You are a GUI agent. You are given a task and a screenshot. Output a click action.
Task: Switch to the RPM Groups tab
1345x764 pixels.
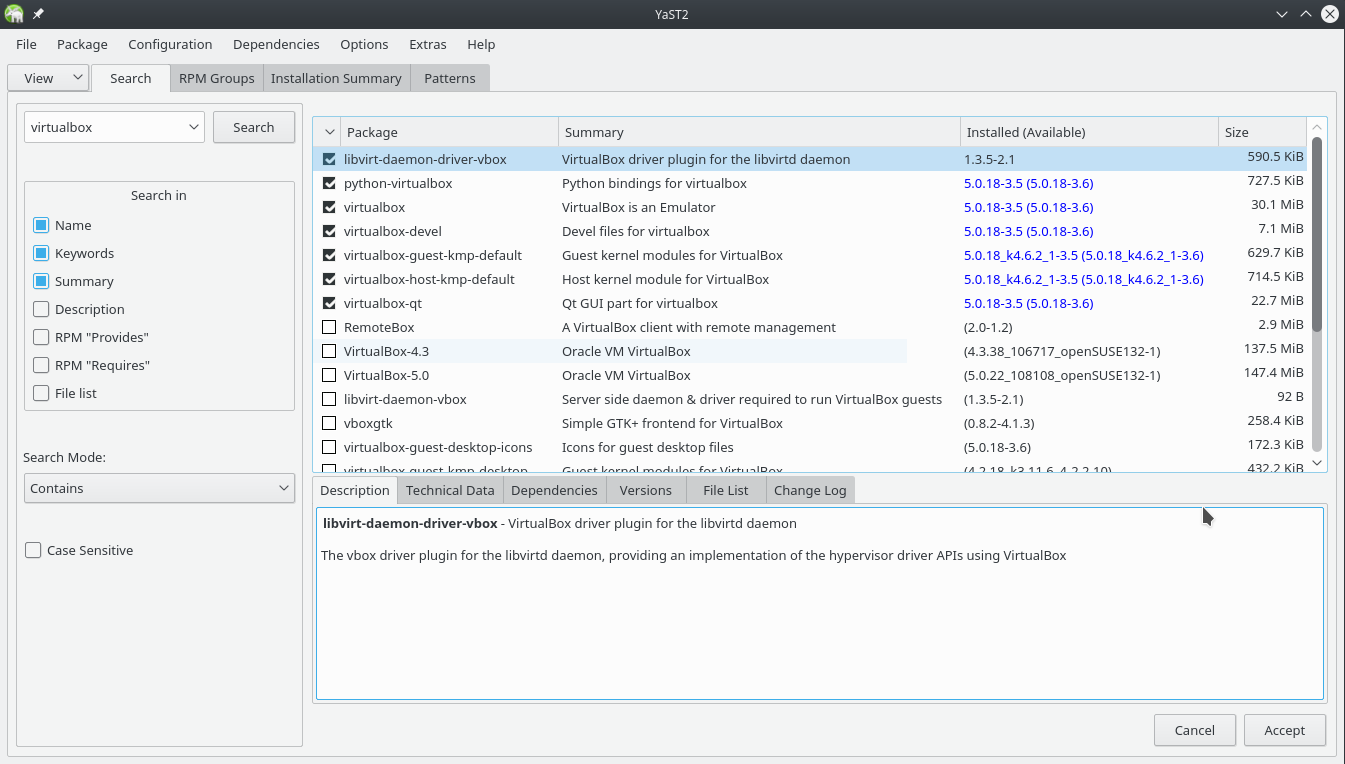point(217,78)
